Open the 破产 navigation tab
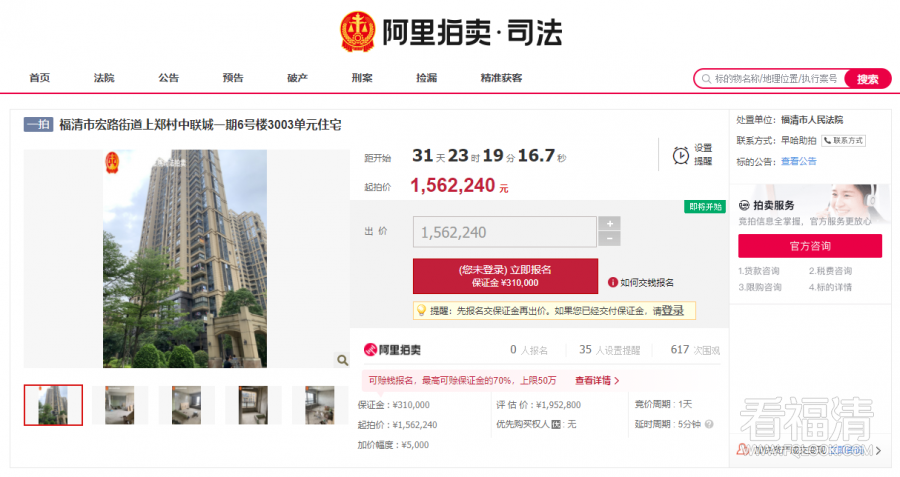900x477 pixels. coord(297,78)
